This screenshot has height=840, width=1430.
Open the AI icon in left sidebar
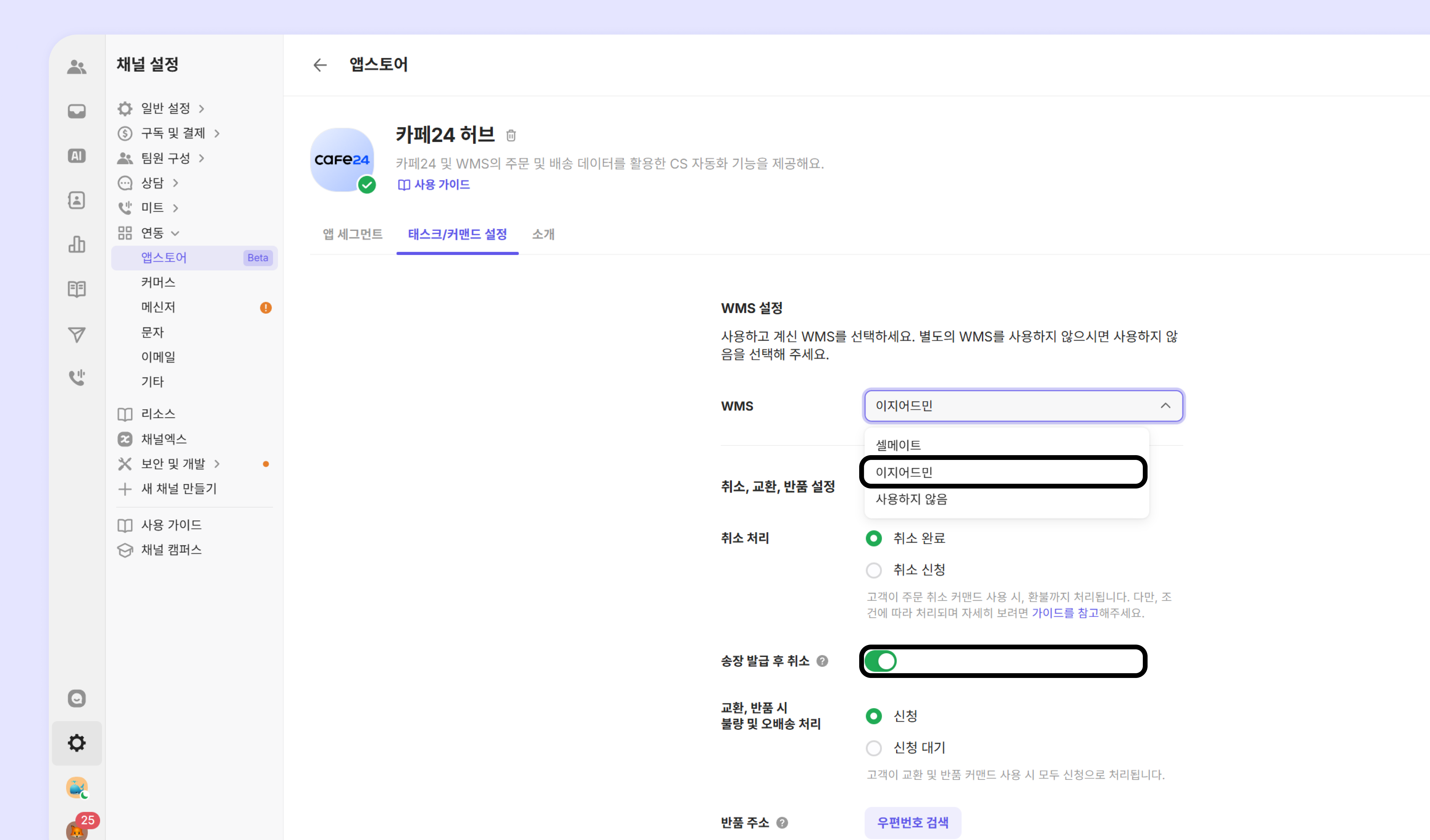tap(77, 155)
